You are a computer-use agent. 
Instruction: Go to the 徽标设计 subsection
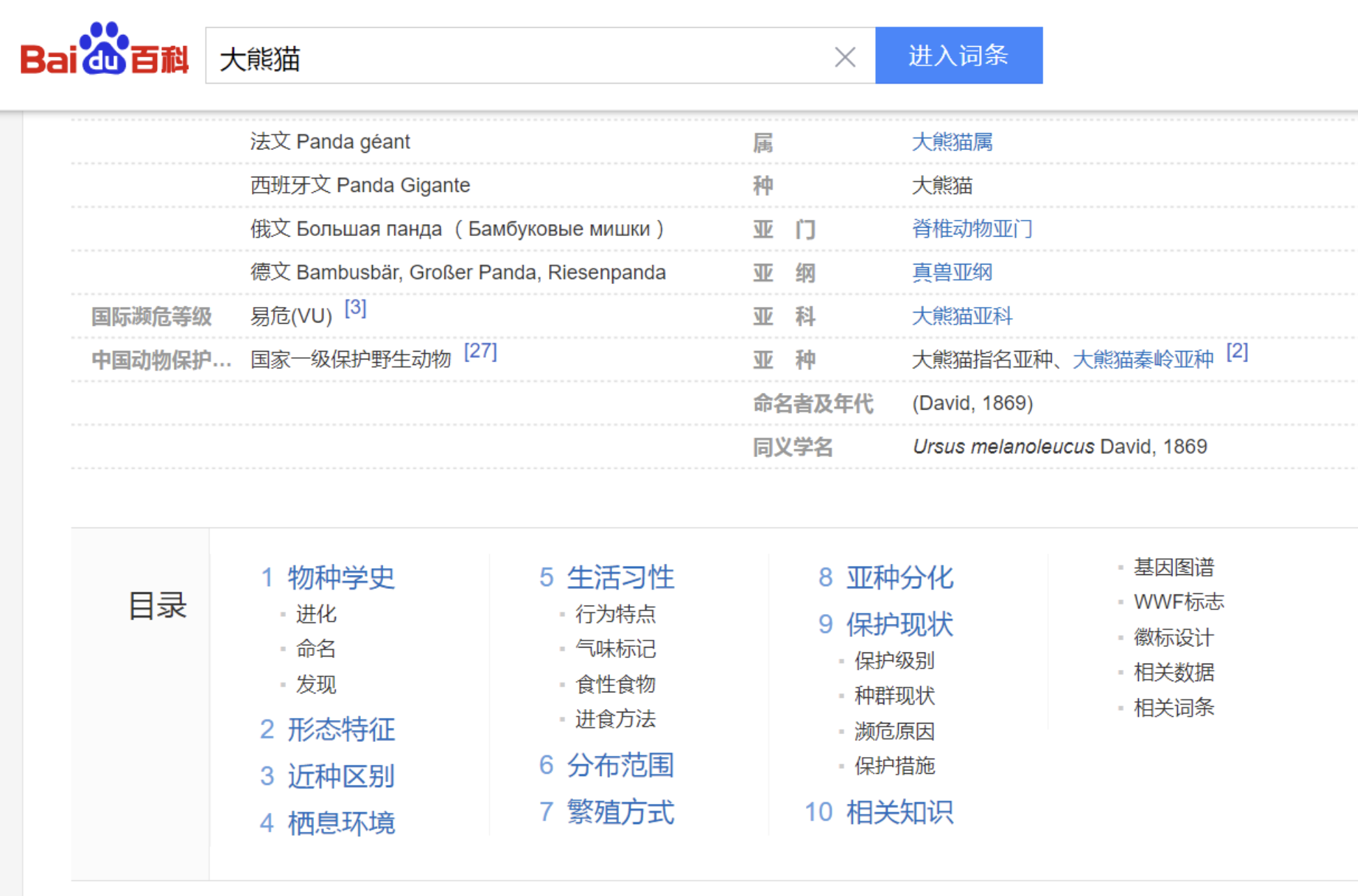[1174, 637]
